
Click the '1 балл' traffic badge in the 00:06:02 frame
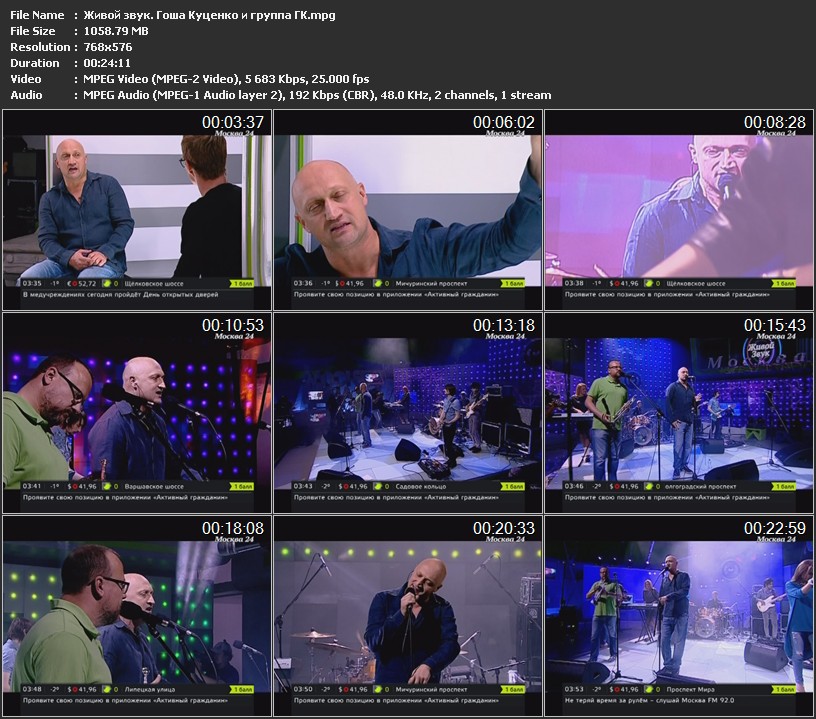[513, 283]
